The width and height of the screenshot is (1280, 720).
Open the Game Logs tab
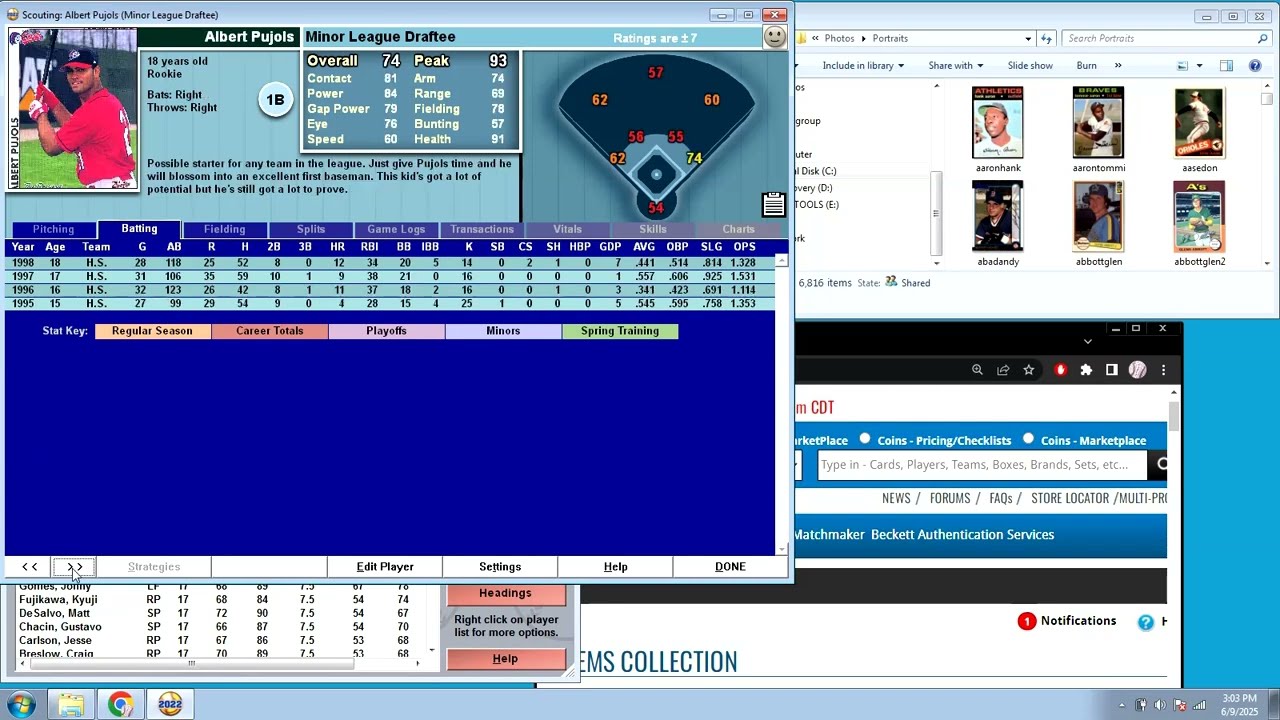(x=396, y=230)
